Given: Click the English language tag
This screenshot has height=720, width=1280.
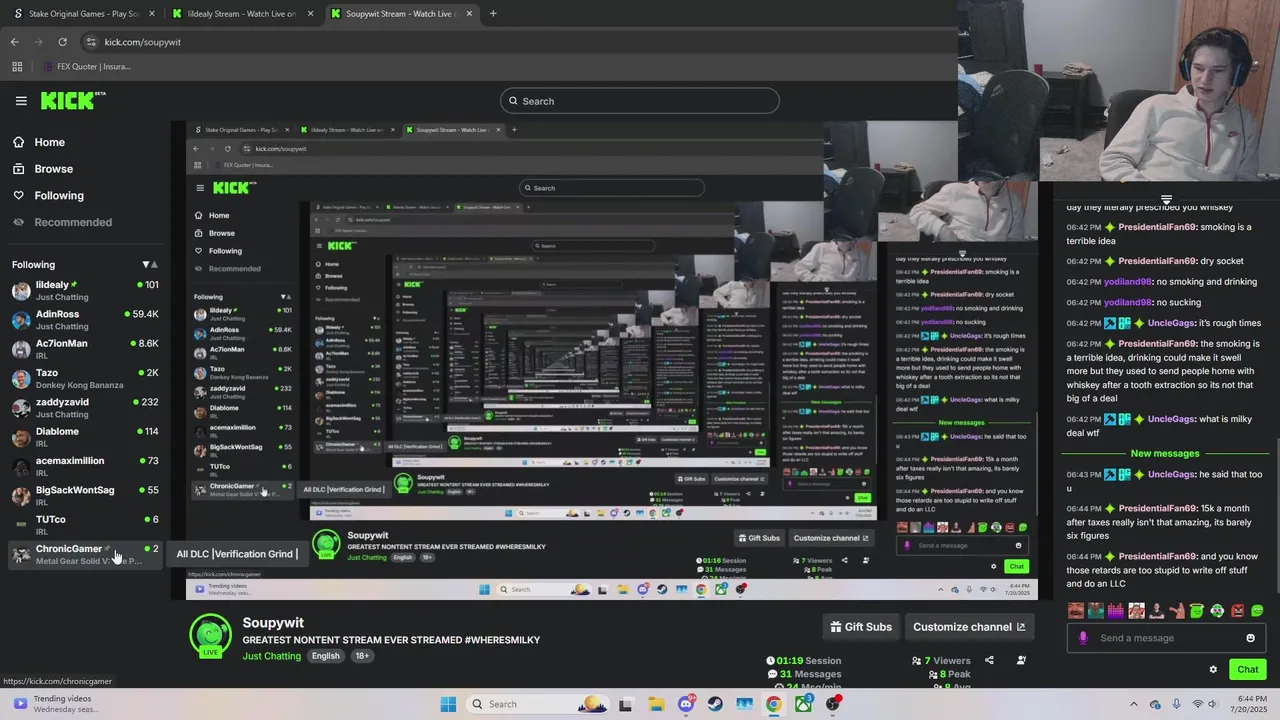Looking at the screenshot, I should [325, 656].
